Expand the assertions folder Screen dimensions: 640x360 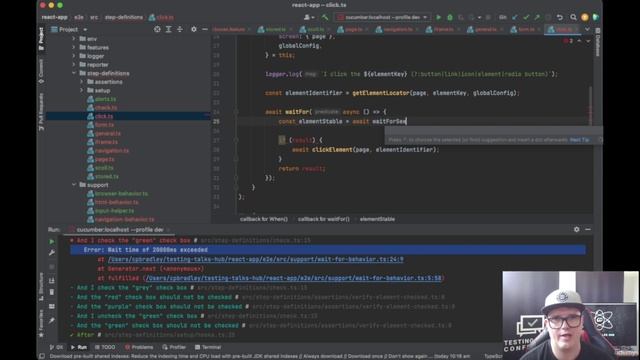[x=82, y=82]
